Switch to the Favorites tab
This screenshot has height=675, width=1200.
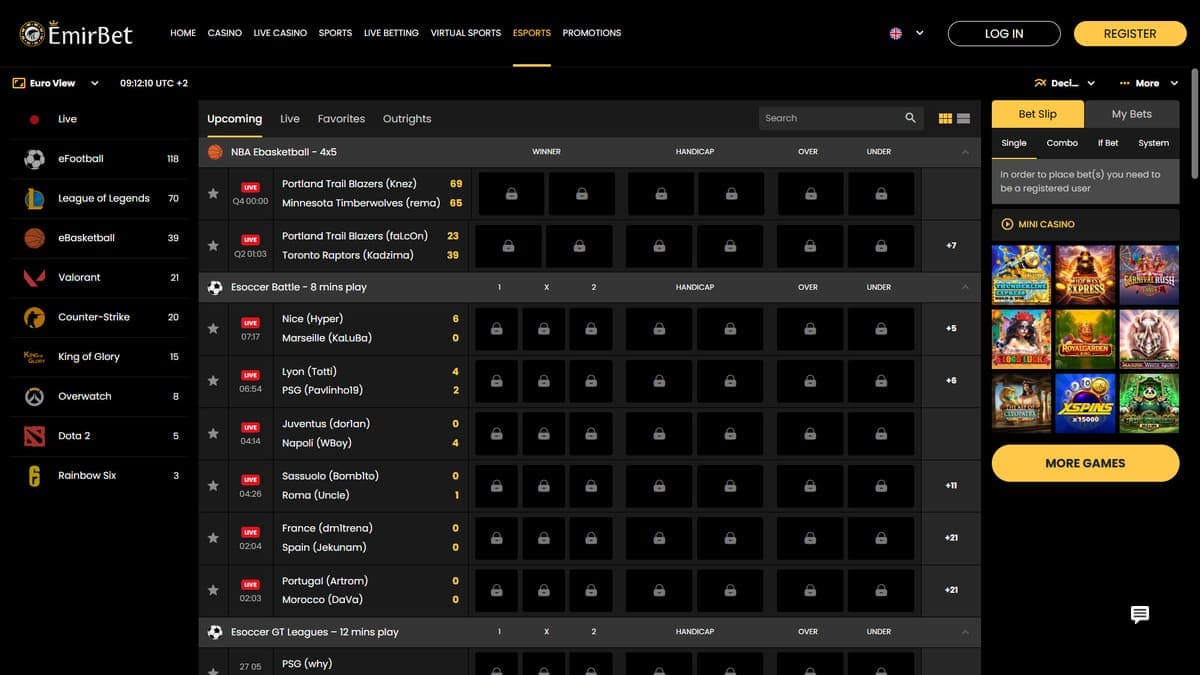[x=341, y=118]
